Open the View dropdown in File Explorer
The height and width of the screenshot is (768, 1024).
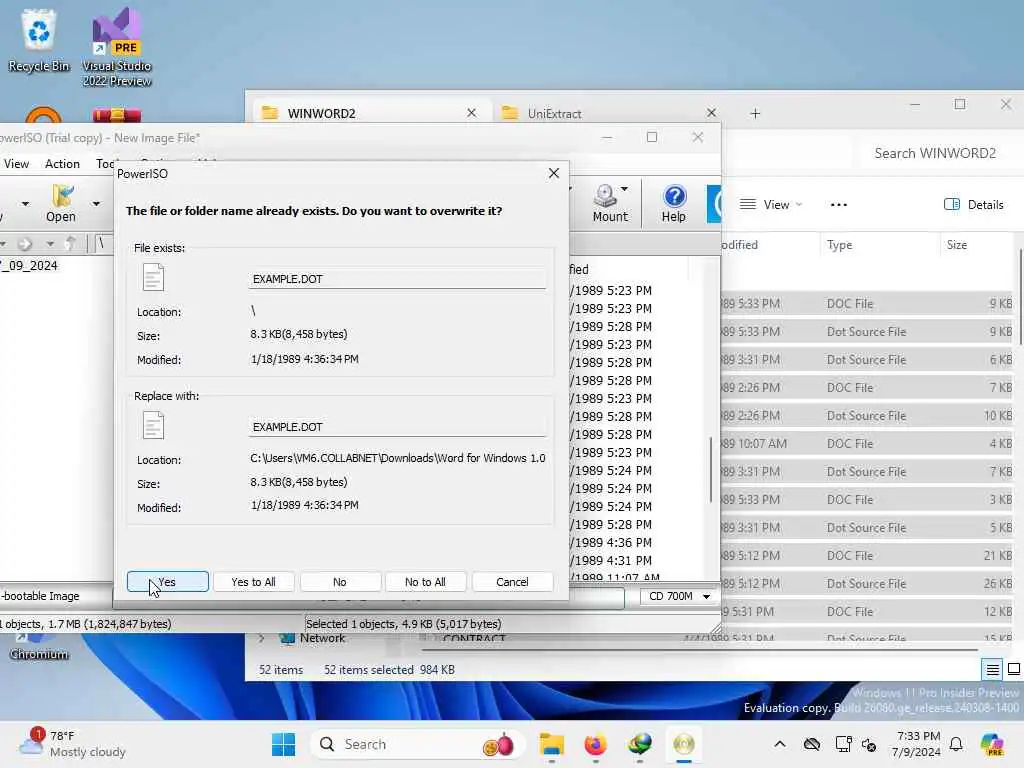tap(771, 204)
